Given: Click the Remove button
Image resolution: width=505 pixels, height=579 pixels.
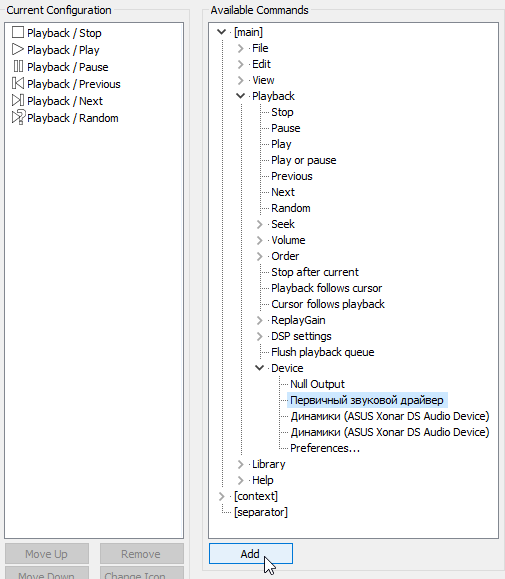Looking at the screenshot, I should pos(141,554).
